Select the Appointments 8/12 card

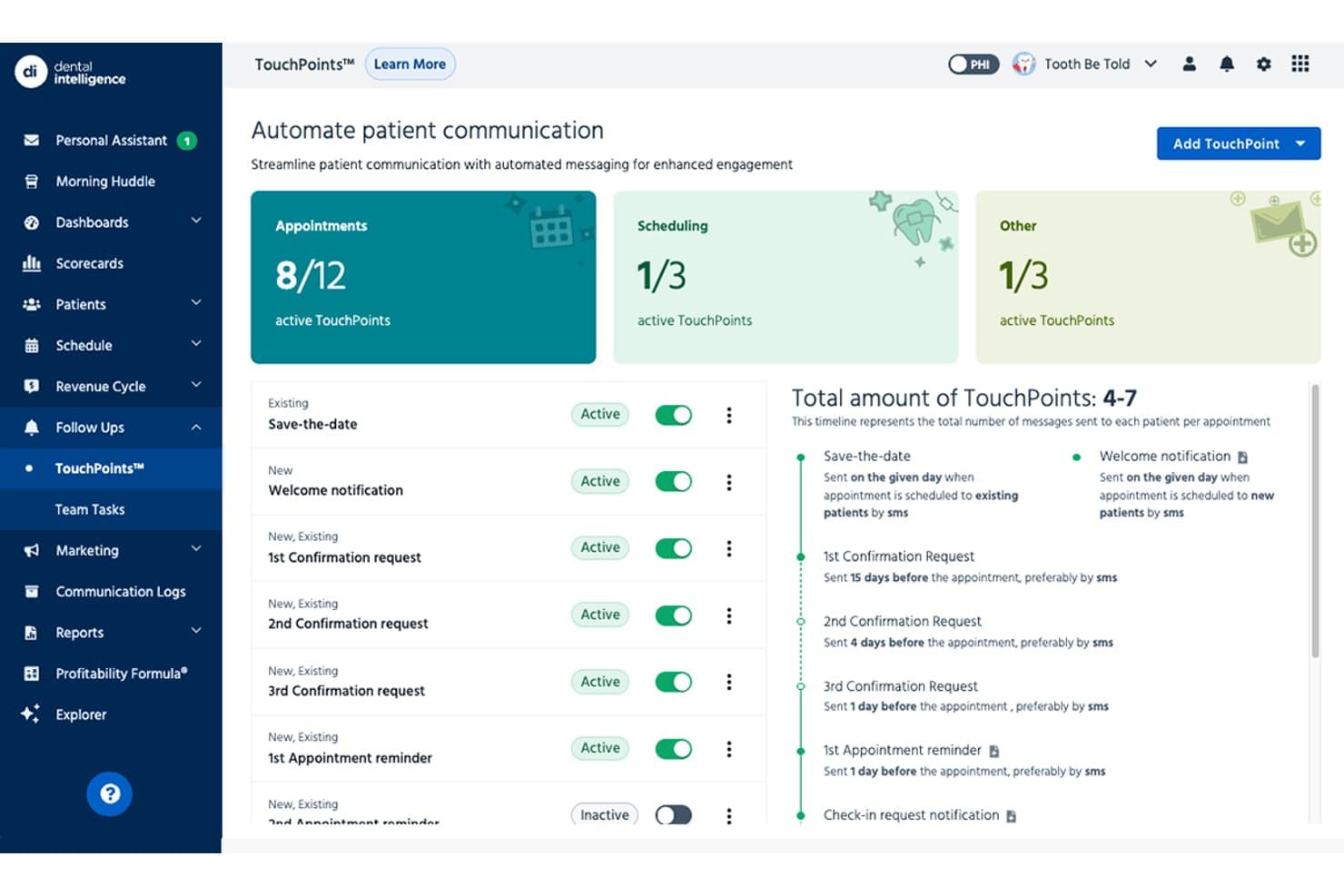click(423, 277)
